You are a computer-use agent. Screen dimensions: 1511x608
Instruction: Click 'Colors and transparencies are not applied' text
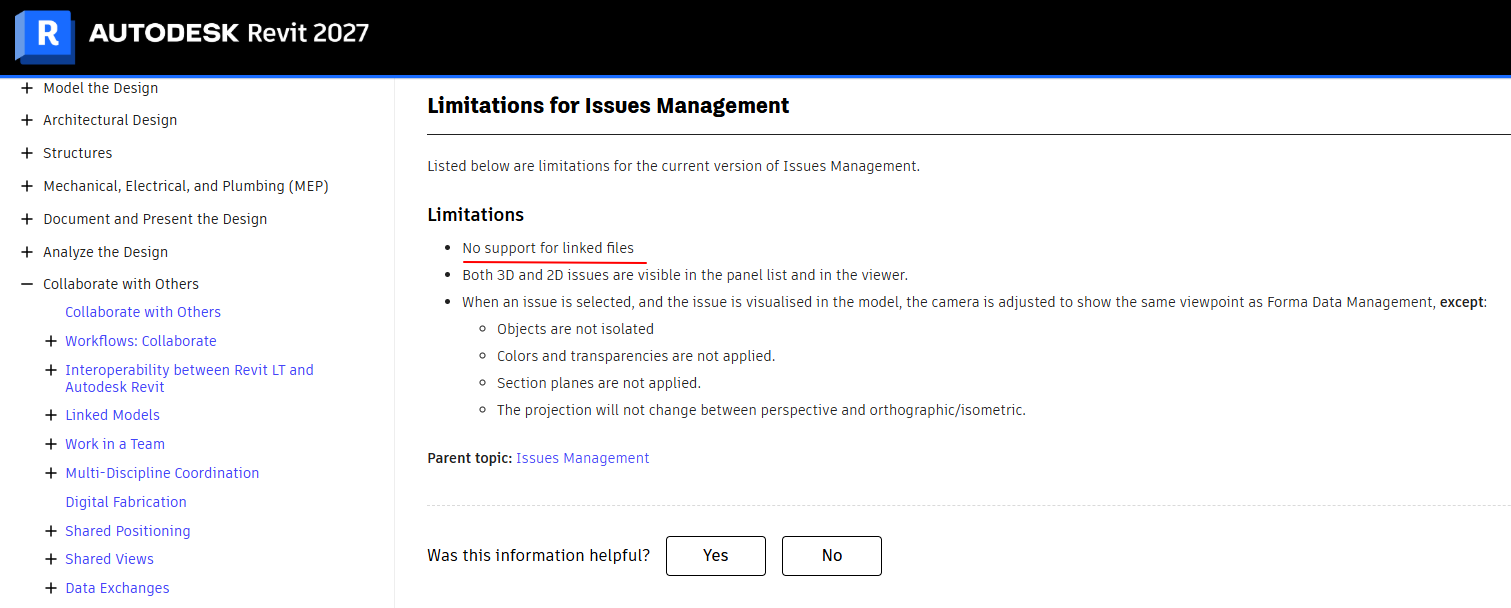point(636,356)
